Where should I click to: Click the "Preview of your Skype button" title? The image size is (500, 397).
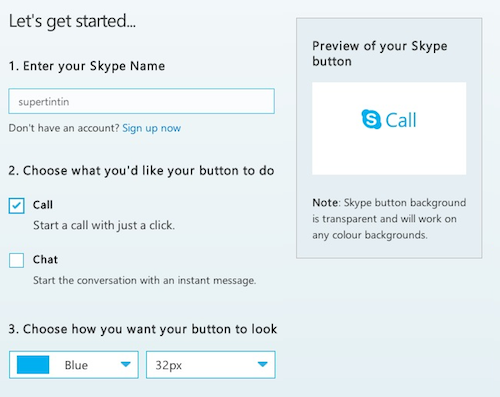coord(380,53)
